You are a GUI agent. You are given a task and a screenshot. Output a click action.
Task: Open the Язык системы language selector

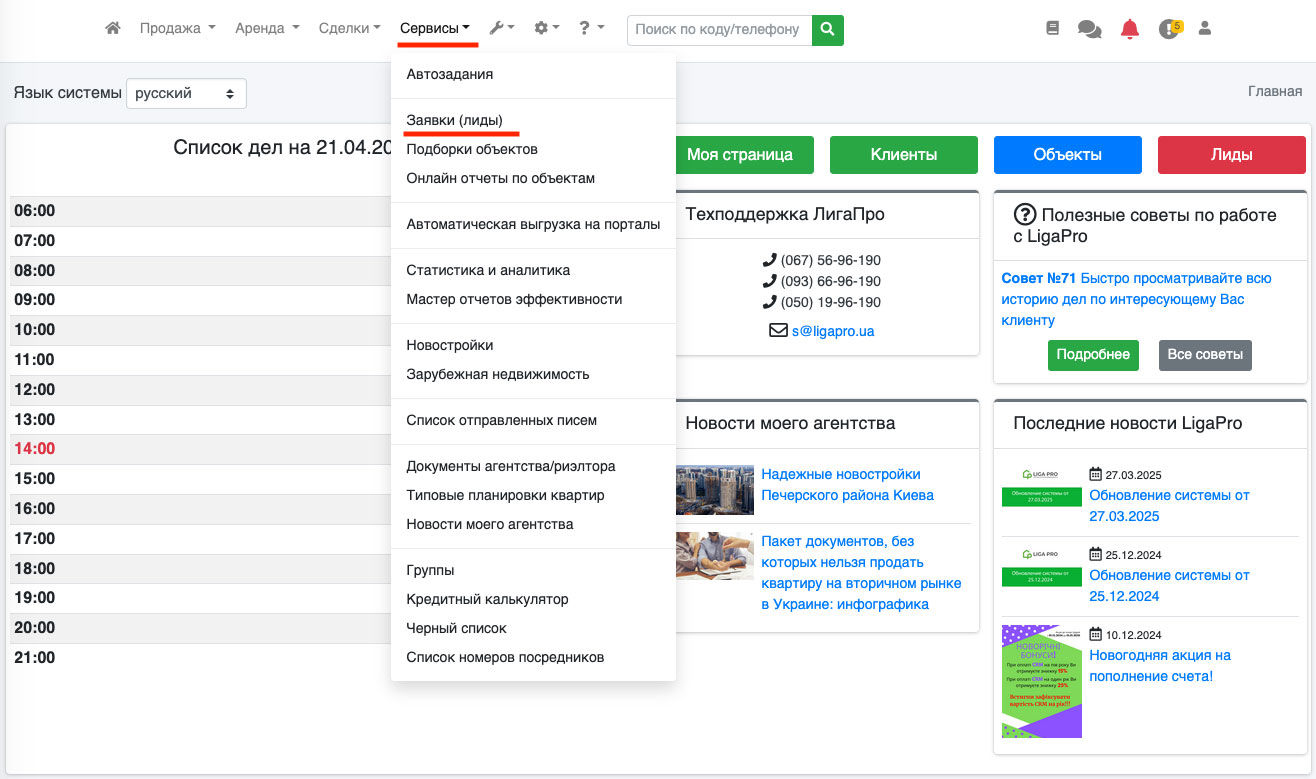click(x=186, y=93)
